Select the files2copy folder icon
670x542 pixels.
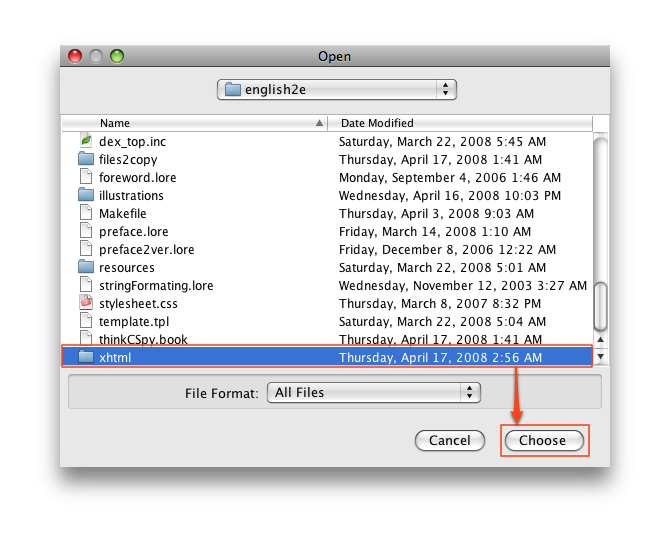click(86, 159)
